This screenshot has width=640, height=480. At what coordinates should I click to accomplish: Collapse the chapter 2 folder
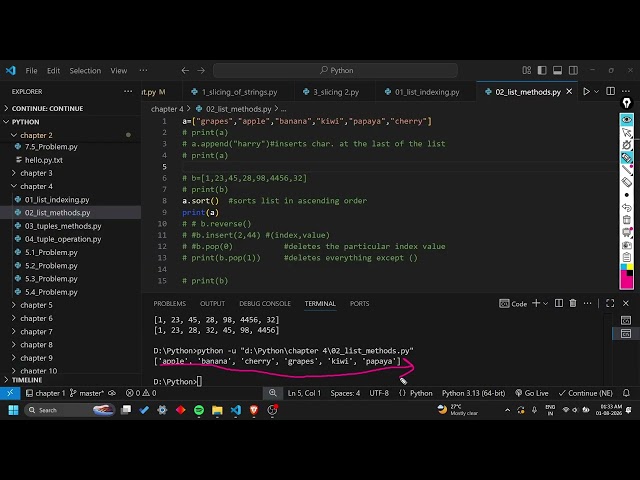click(x=36, y=135)
